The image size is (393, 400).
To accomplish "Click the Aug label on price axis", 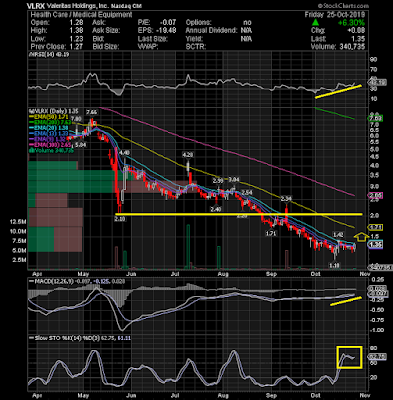I will pyautogui.click(x=222, y=274).
